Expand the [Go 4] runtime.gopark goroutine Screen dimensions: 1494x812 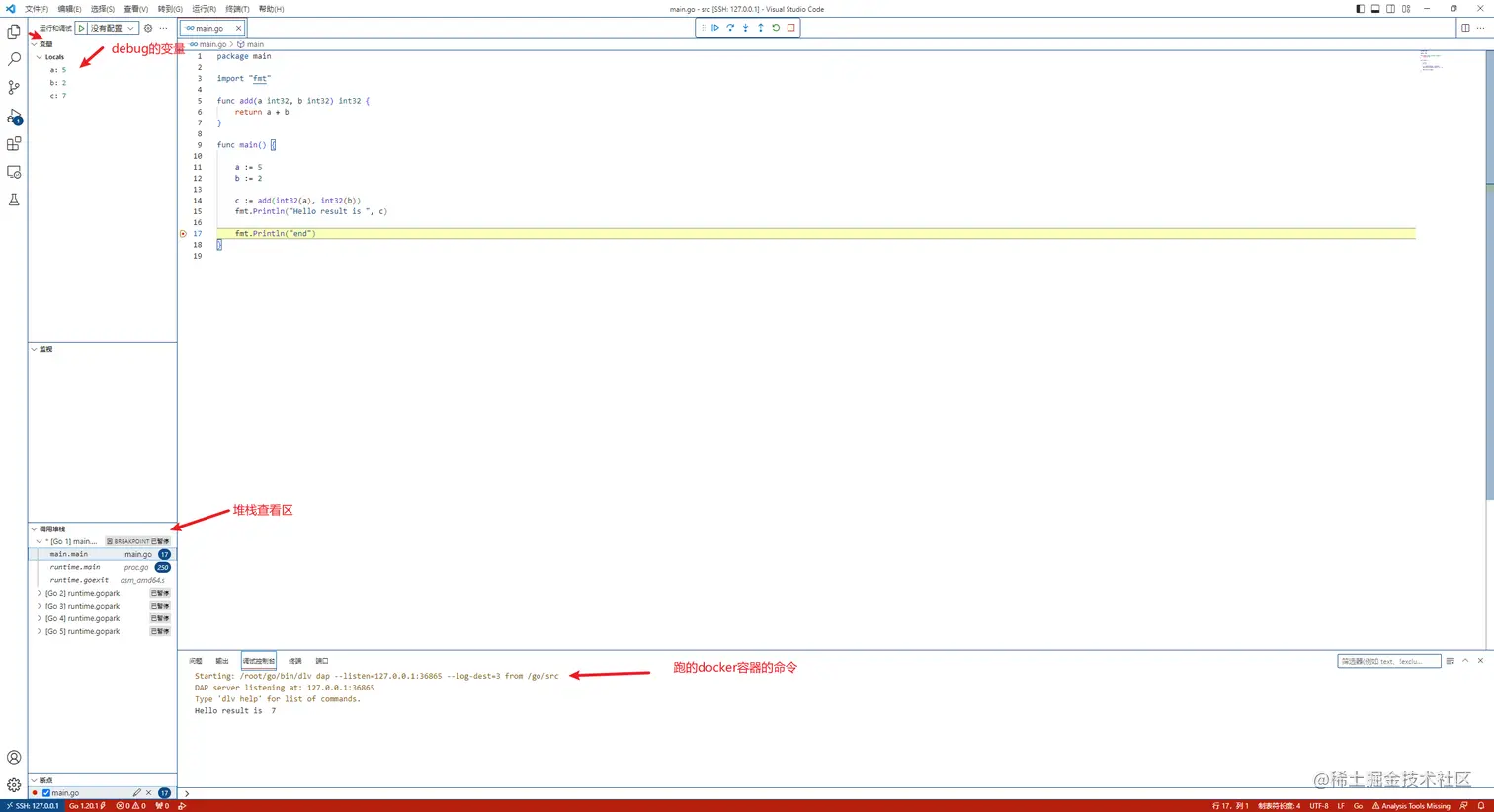[x=40, y=618]
